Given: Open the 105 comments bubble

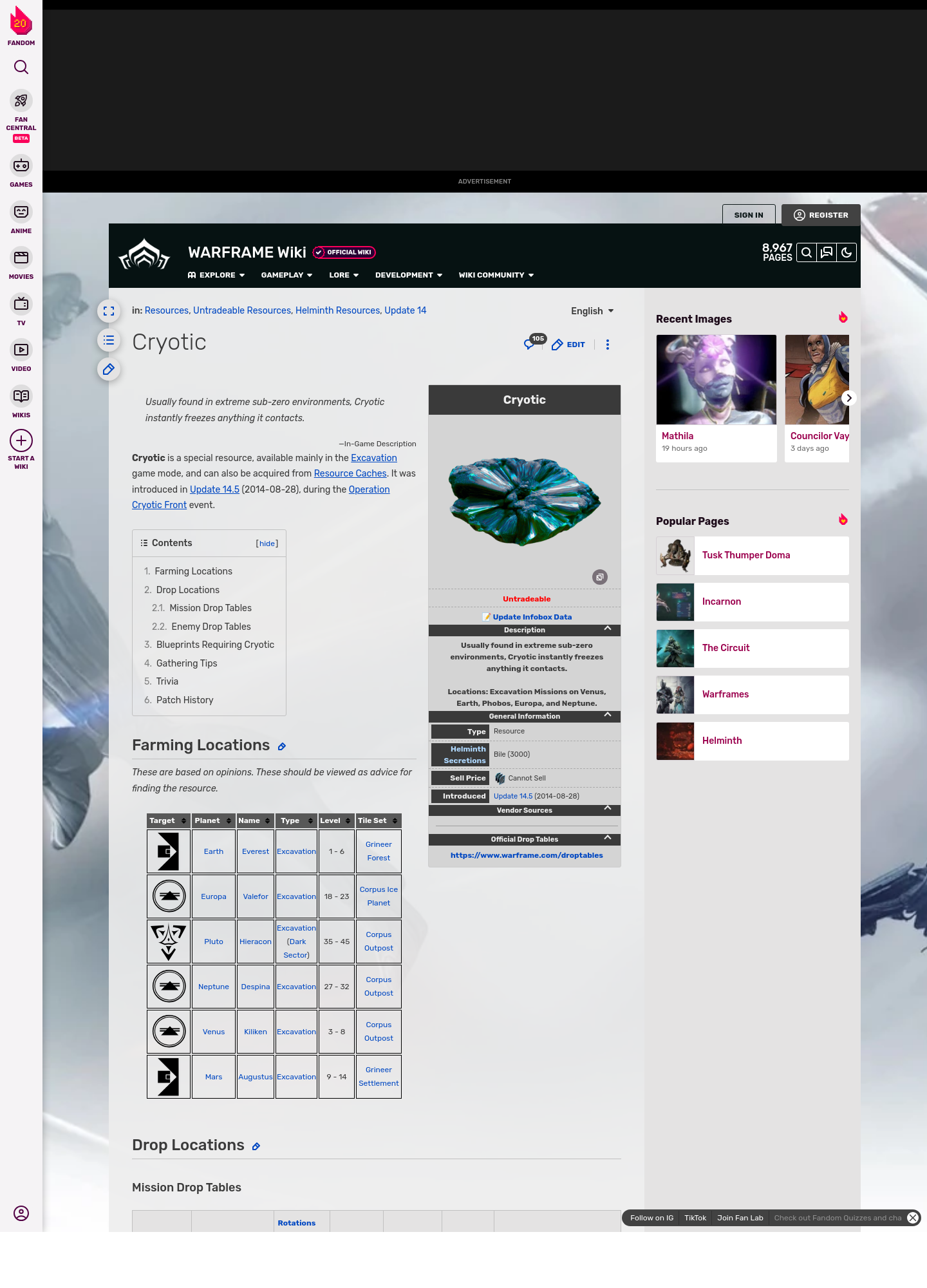Looking at the screenshot, I should pos(534,343).
